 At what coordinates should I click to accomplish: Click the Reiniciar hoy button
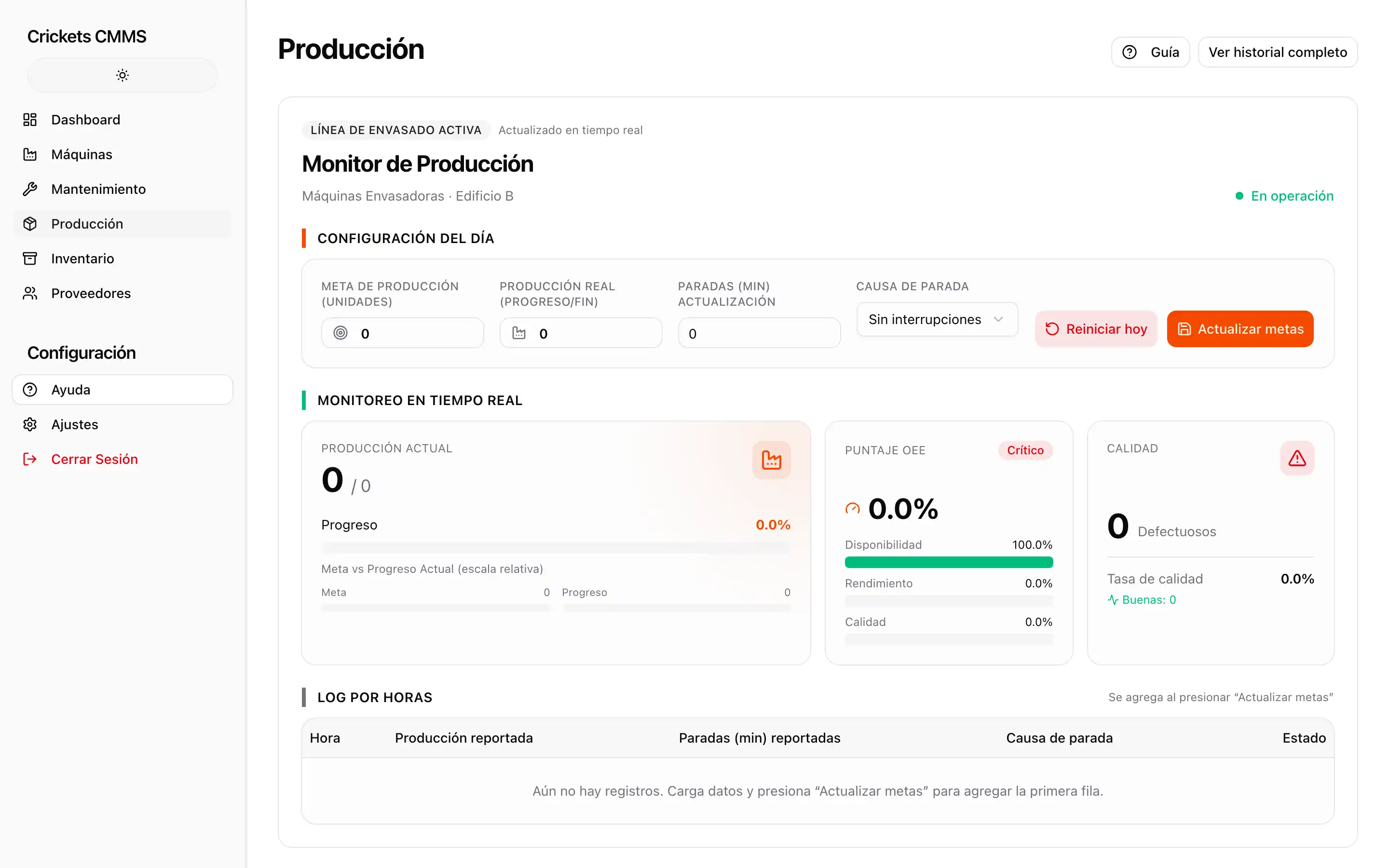[1096, 329]
